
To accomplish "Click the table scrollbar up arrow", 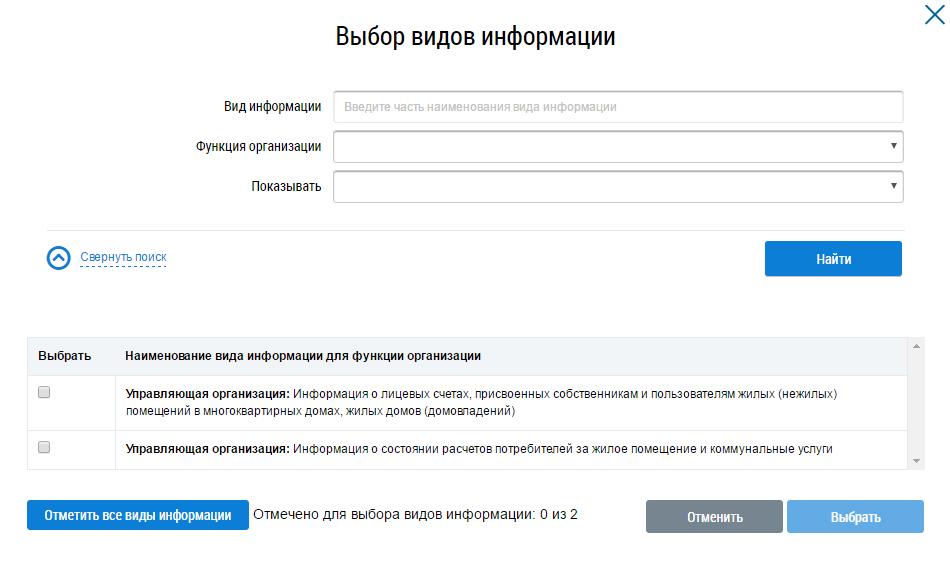I will [917, 346].
